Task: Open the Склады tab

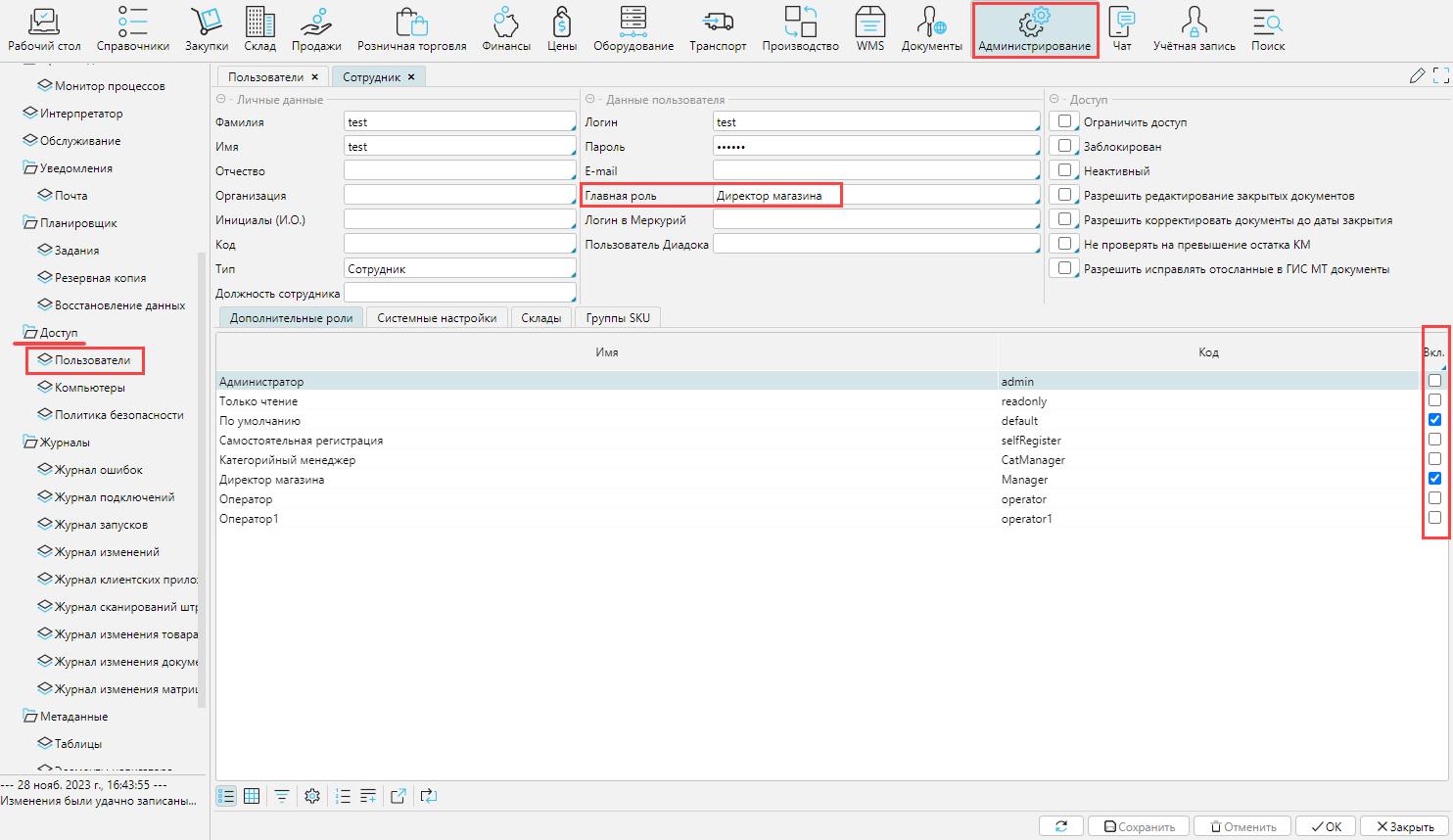Action: (540, 318)
